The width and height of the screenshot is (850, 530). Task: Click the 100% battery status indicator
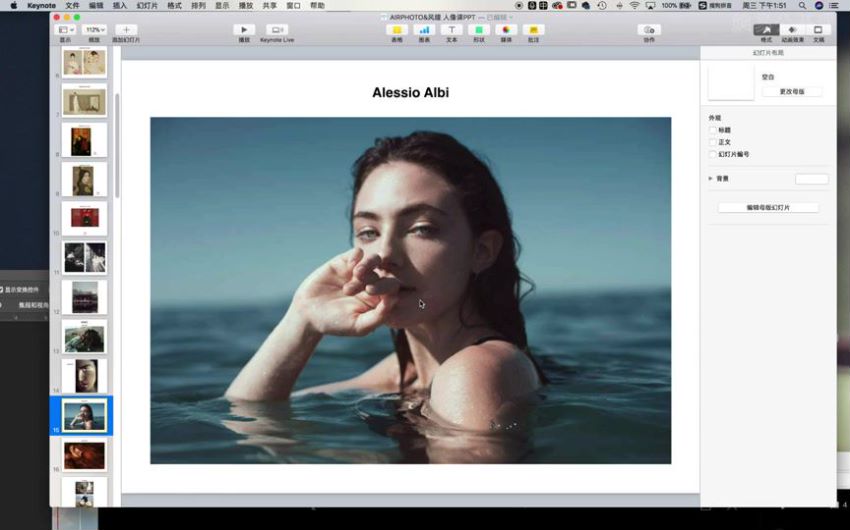(x=676, y=5)
